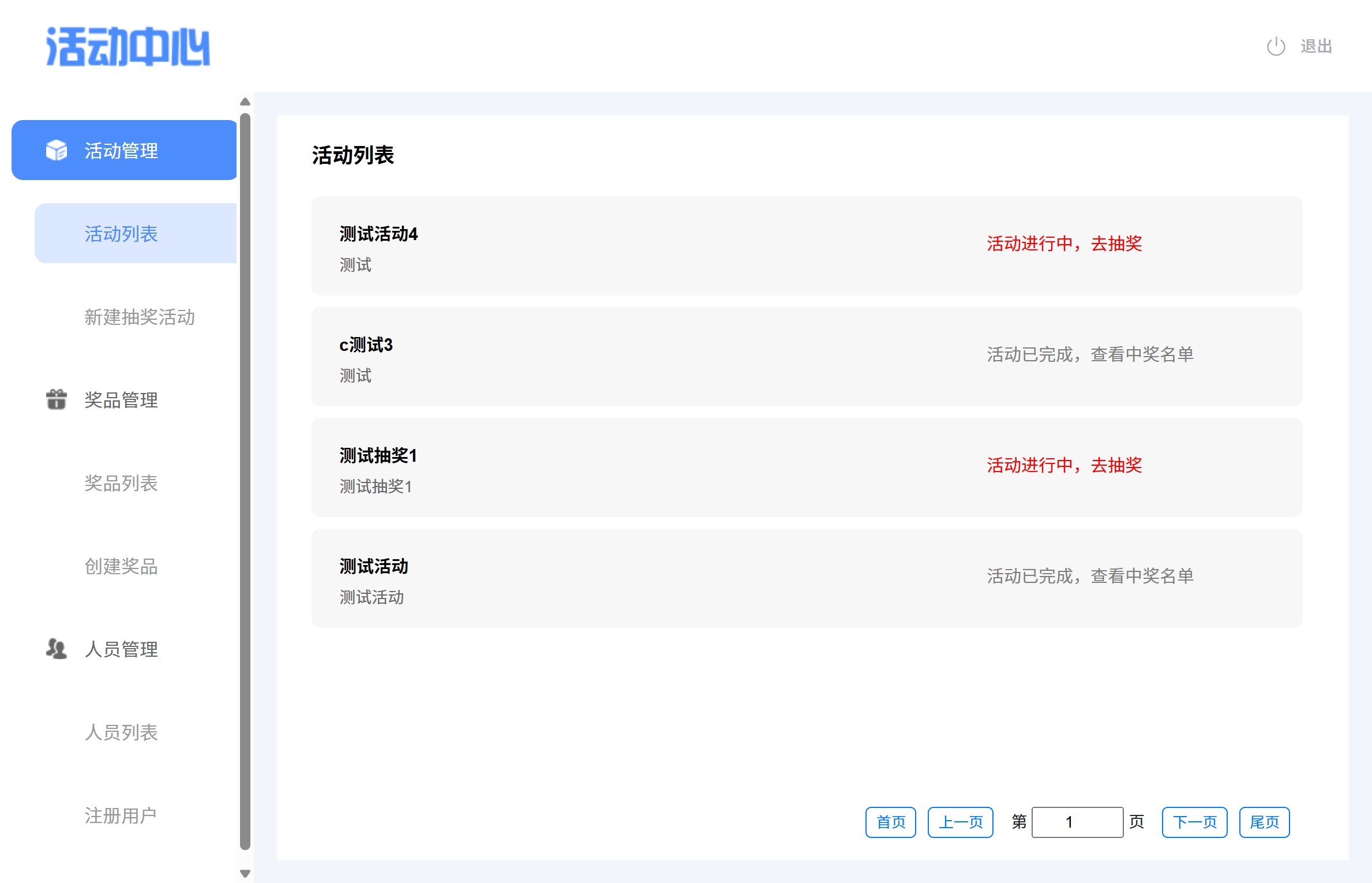Viewport: 1372px width, 883px height.
Task: Open 新建抽奖活动 menu item
Action: (140, 317)
